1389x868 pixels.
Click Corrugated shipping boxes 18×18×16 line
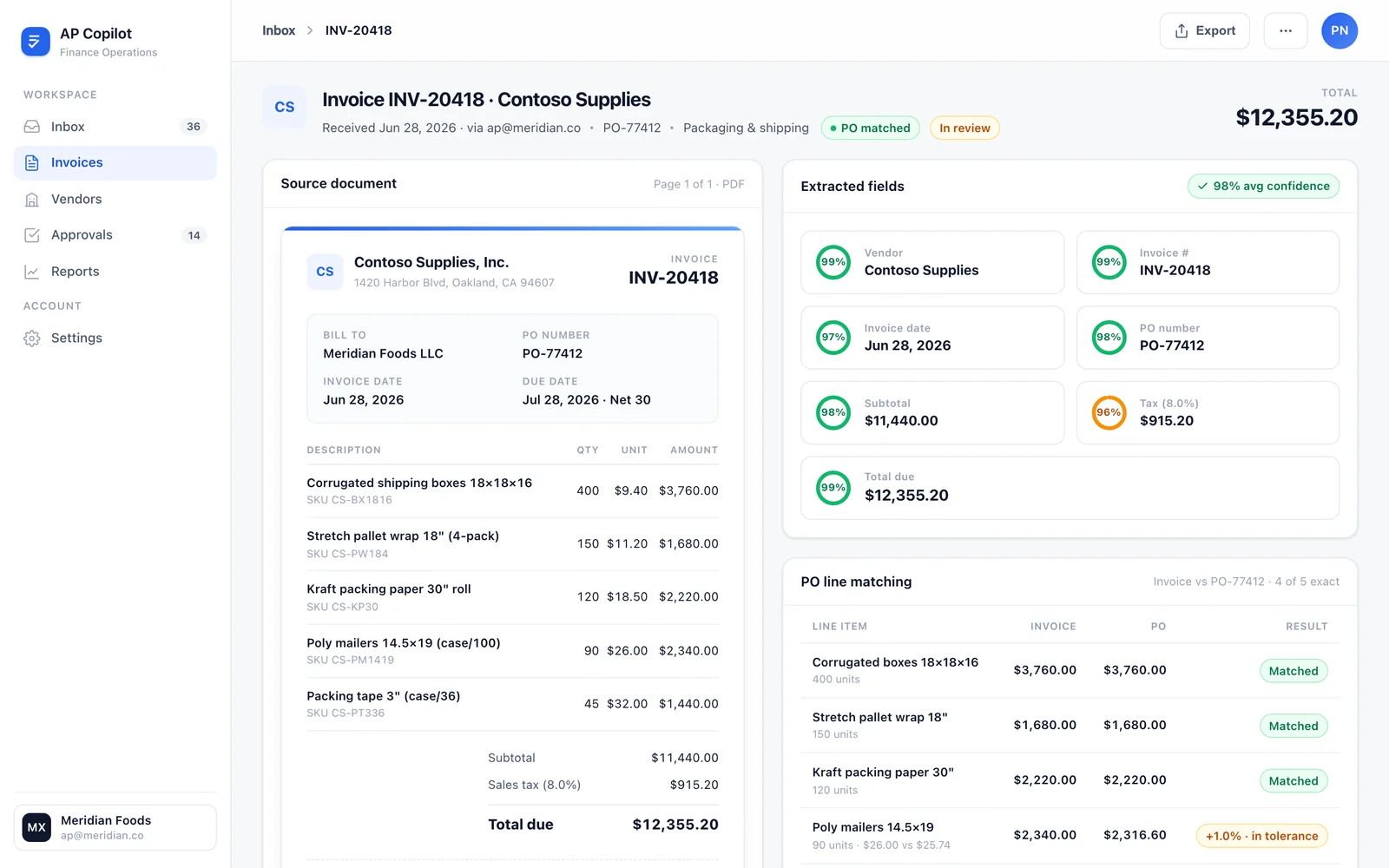point(512,491)
